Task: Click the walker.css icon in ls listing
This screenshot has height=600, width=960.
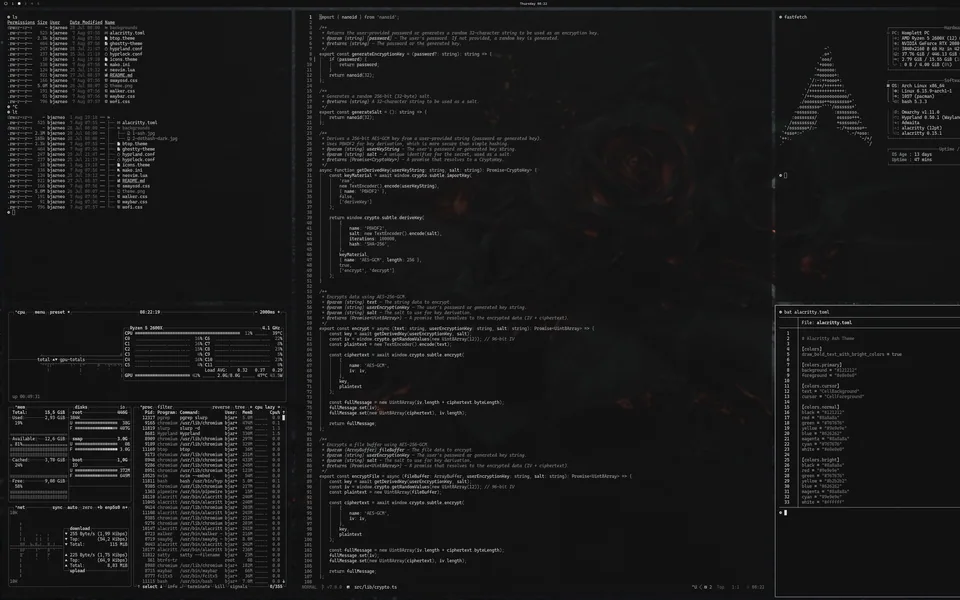Action: pos(107,91)
